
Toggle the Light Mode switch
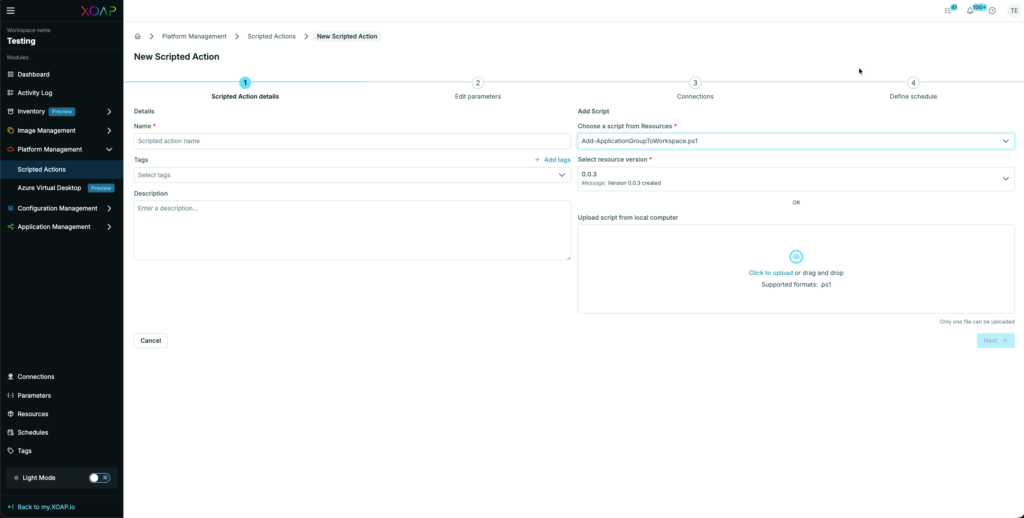click(99, 478)
